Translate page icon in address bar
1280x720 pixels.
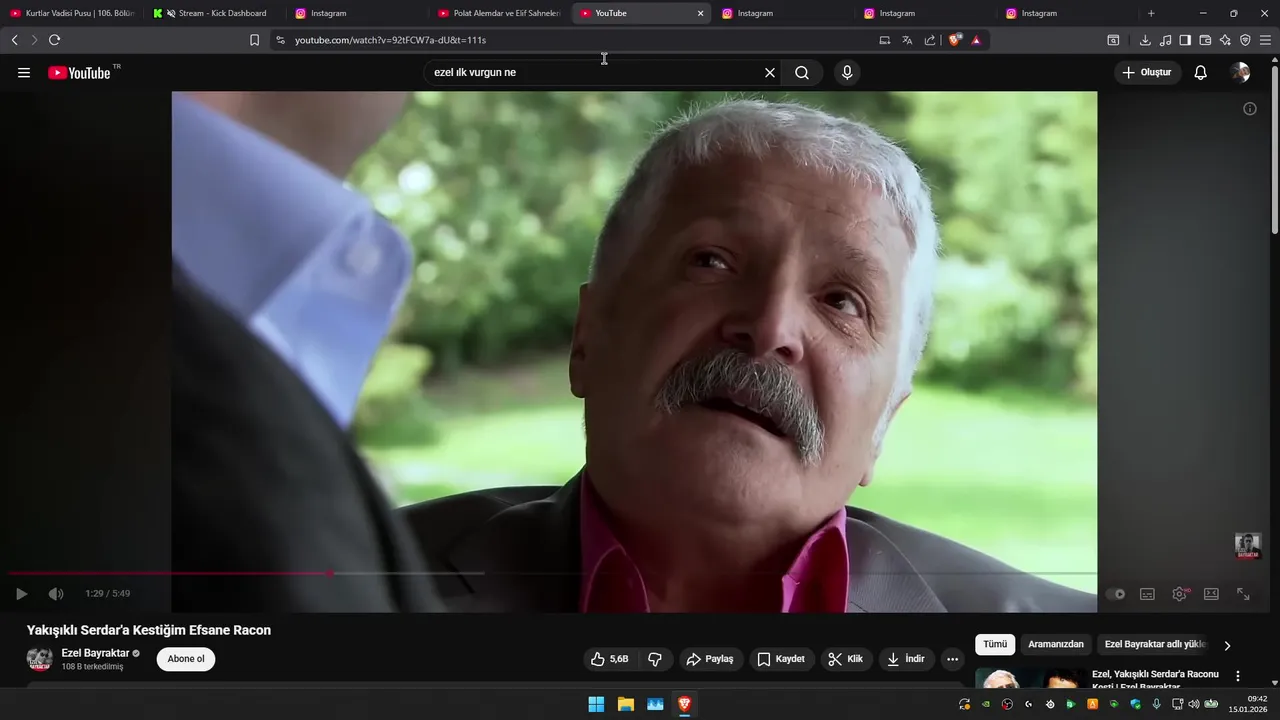(907, 40)
